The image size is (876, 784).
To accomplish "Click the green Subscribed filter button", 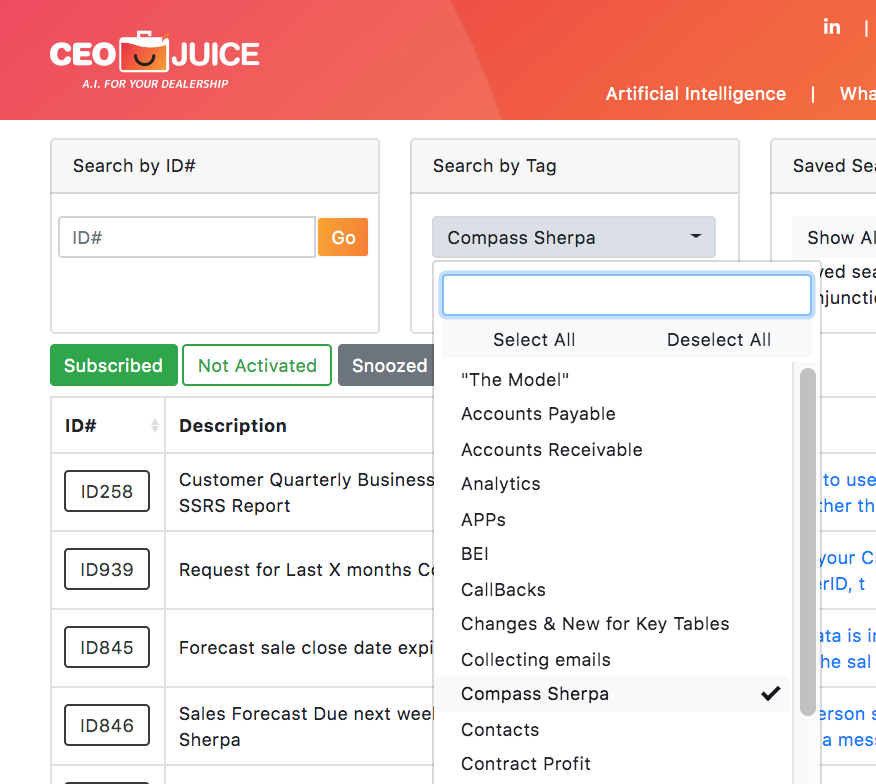I will (114, 365).
